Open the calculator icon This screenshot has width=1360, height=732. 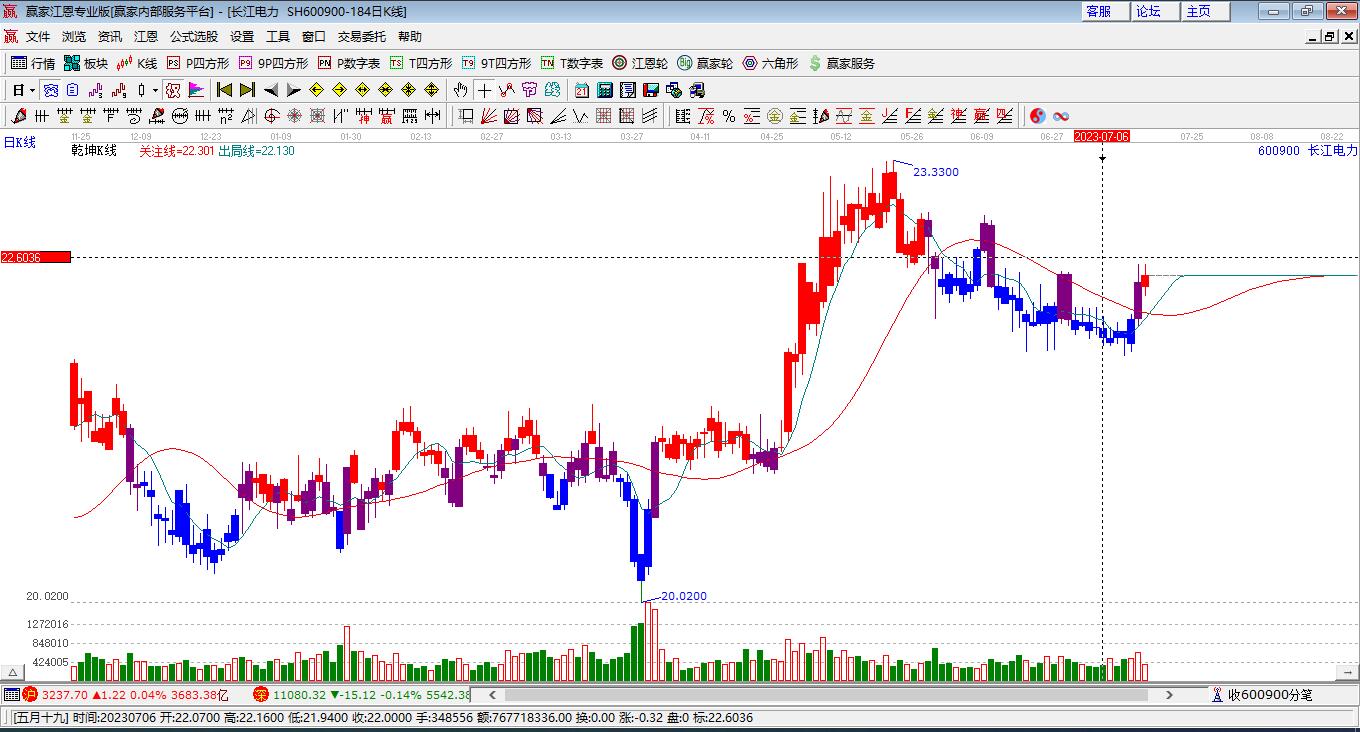tap(604, 90)
